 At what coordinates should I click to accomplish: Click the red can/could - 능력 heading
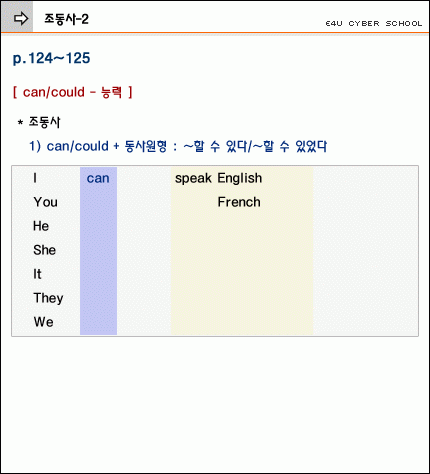tap(72, 92)
